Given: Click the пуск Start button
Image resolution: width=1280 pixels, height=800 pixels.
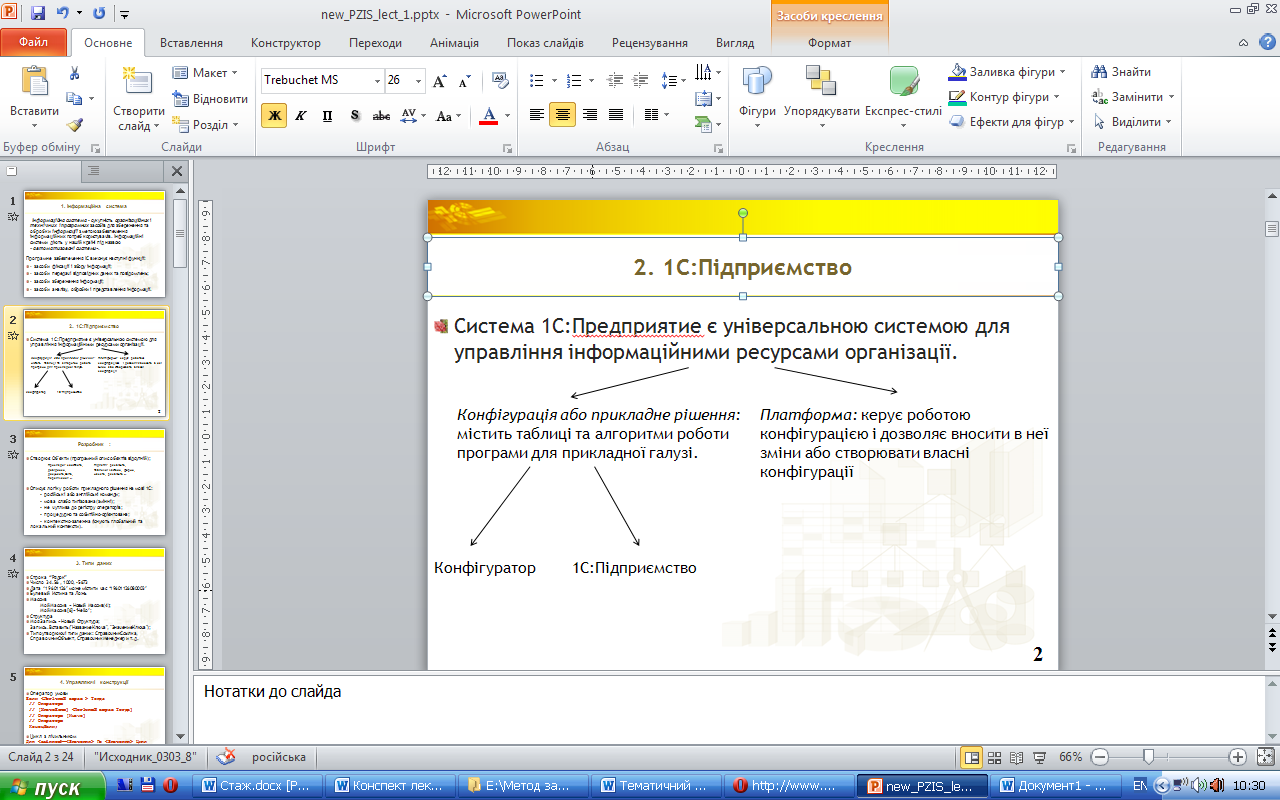Looking at the screenshot, I should (55, 787).
